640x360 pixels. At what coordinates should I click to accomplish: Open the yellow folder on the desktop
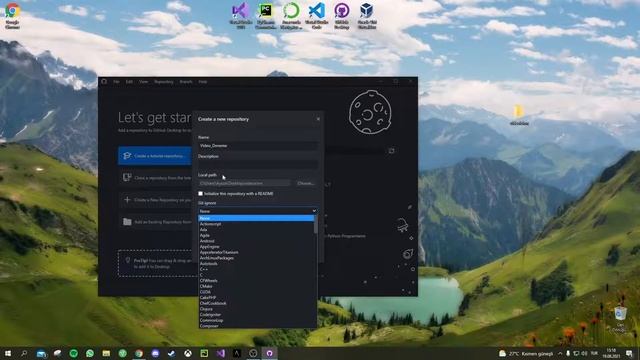coord(519,115)
